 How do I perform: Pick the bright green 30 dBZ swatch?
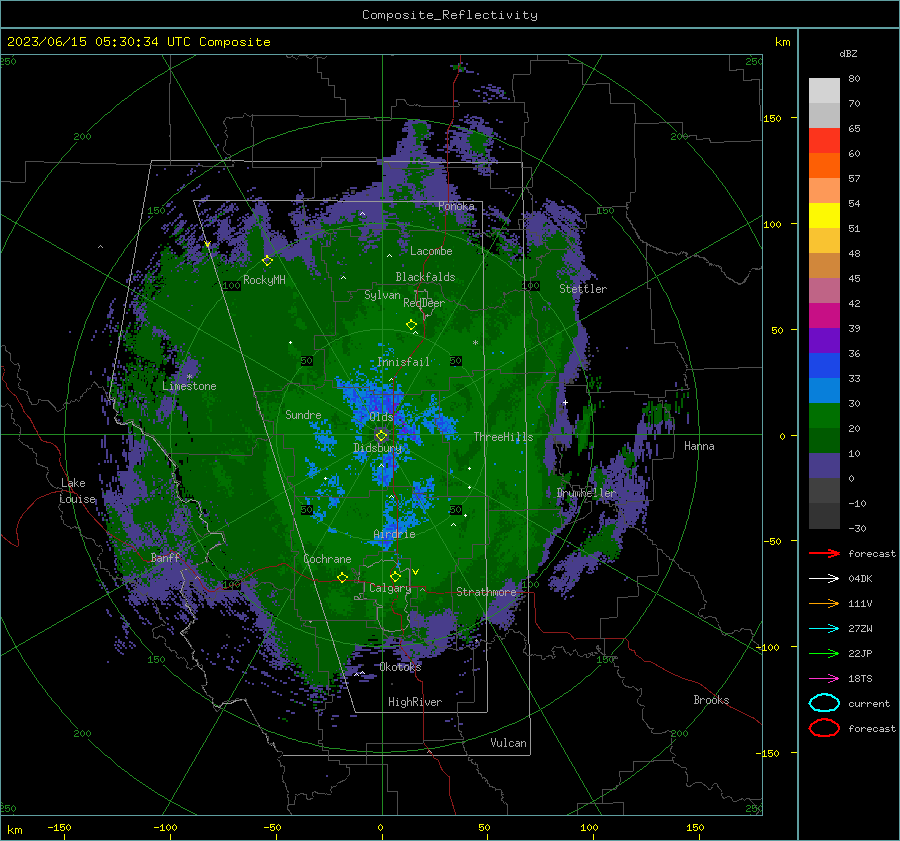tap(824, 415)
